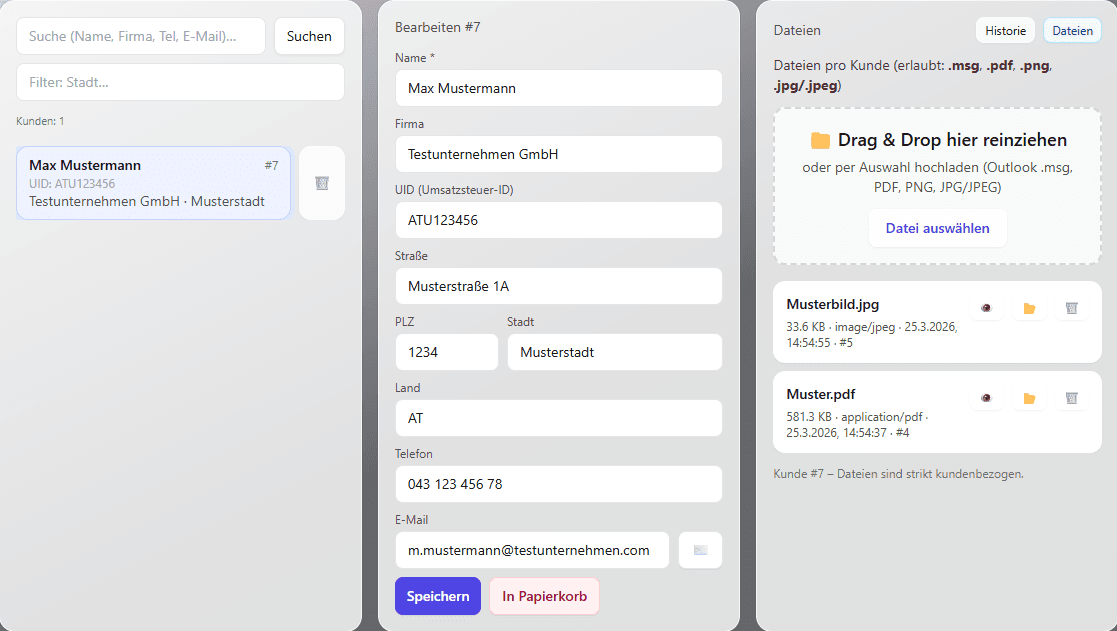Click the trash icon beside Max Mustermann customer card
Image resolution: width=1117 pixels, height=631 pixels.
coord(322,183)
